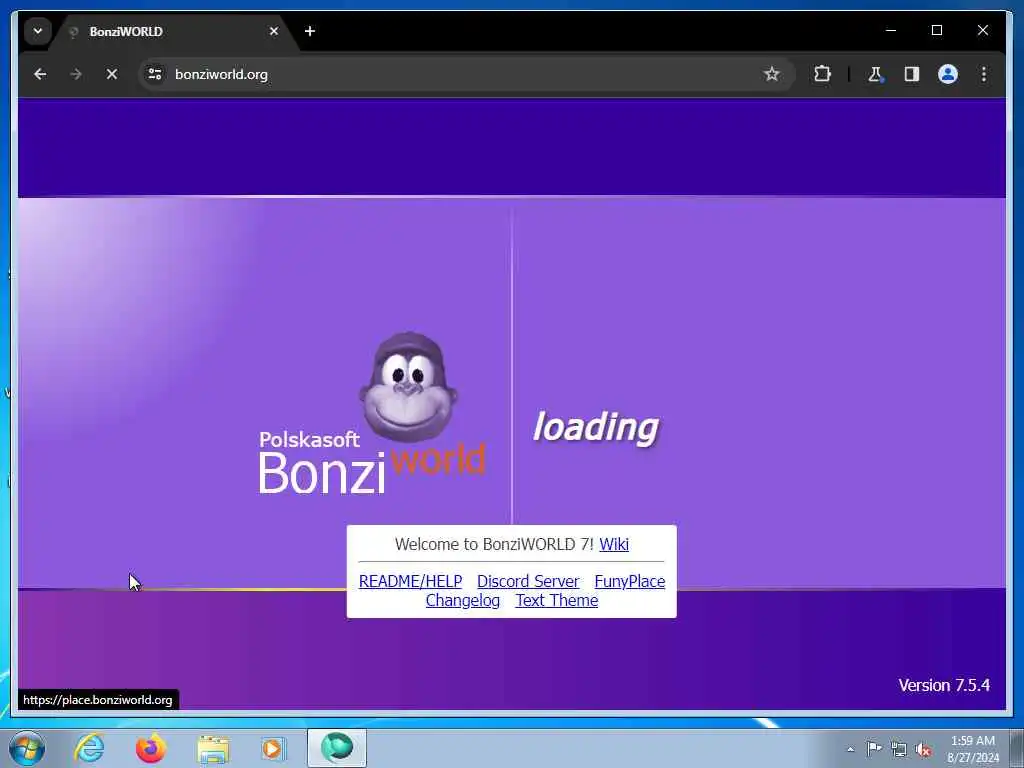Click the muted volume tray icon
The image size is (1024, 768).
pos(923,749)
